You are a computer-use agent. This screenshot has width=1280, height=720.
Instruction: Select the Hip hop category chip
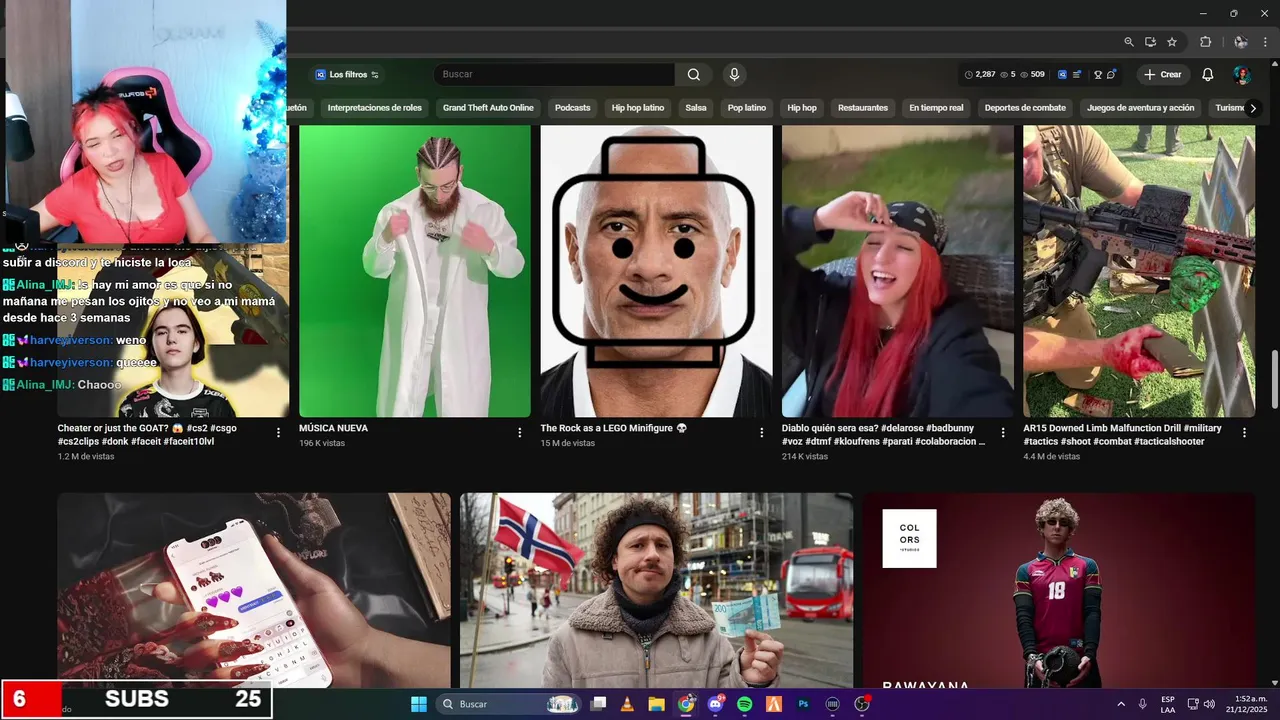(802, 108)
